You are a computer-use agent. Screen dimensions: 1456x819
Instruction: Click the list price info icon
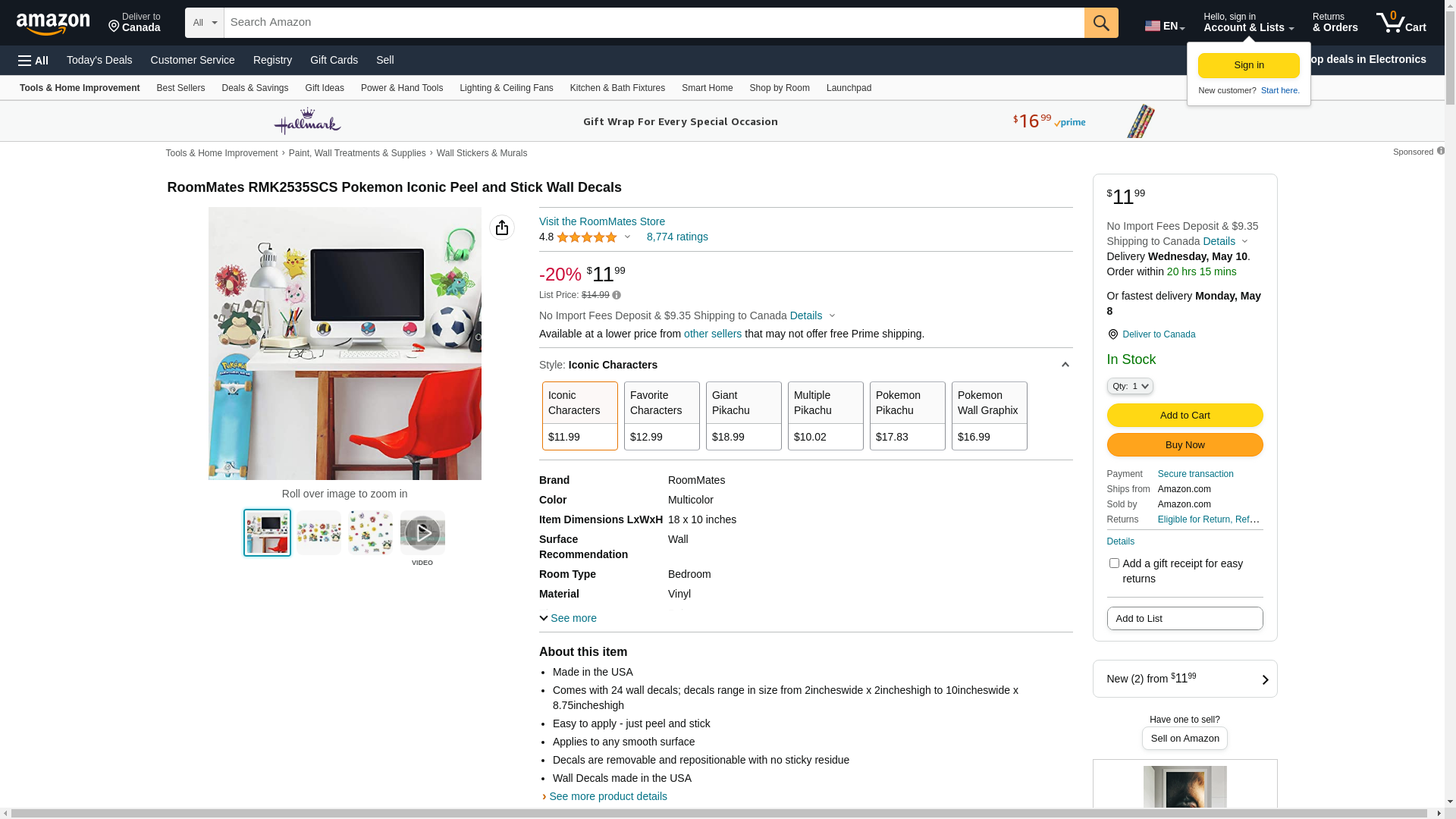tap(617, 296)
